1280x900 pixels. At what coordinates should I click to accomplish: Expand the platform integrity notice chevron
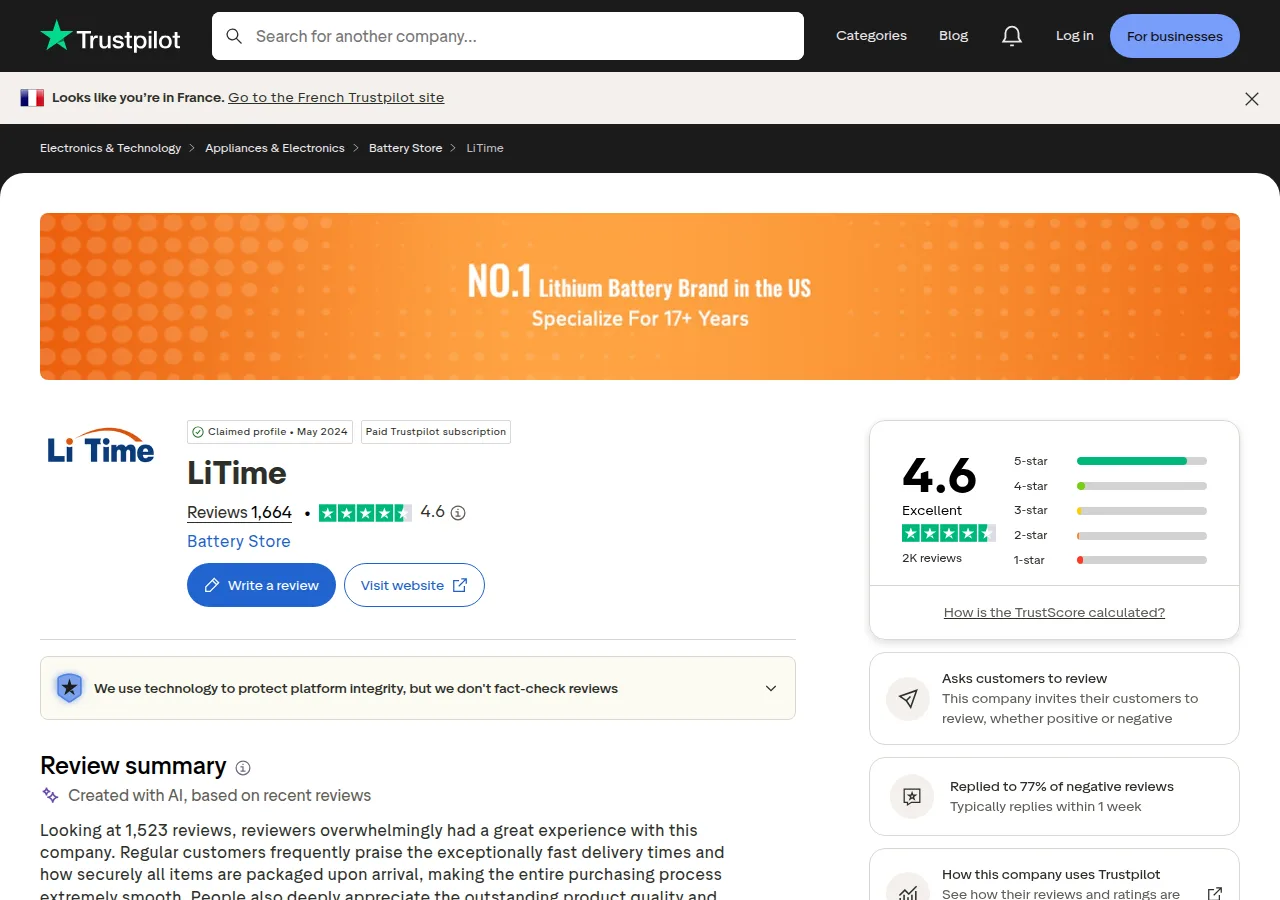point(771,688)
